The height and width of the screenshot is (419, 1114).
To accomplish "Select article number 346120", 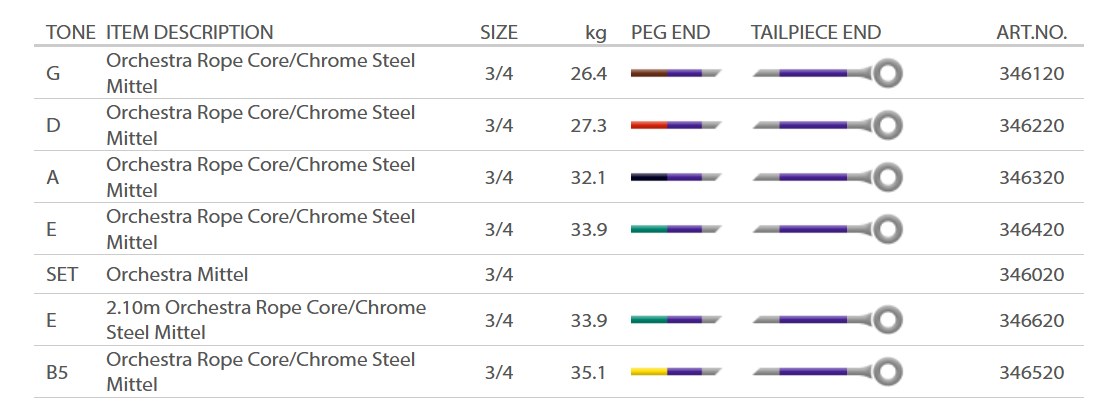I will [x=1031, y=73].
